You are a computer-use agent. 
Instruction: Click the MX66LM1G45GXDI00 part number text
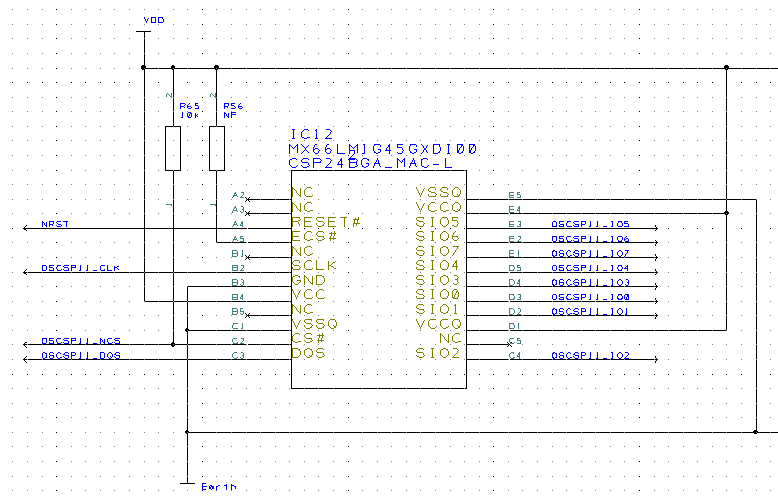[x=383, y=149]
